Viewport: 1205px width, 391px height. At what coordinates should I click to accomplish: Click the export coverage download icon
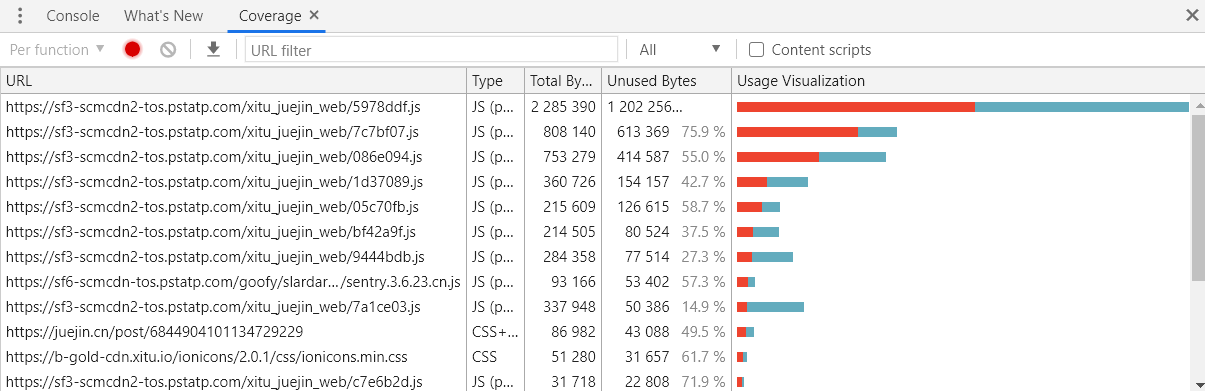tap(213, 49)
